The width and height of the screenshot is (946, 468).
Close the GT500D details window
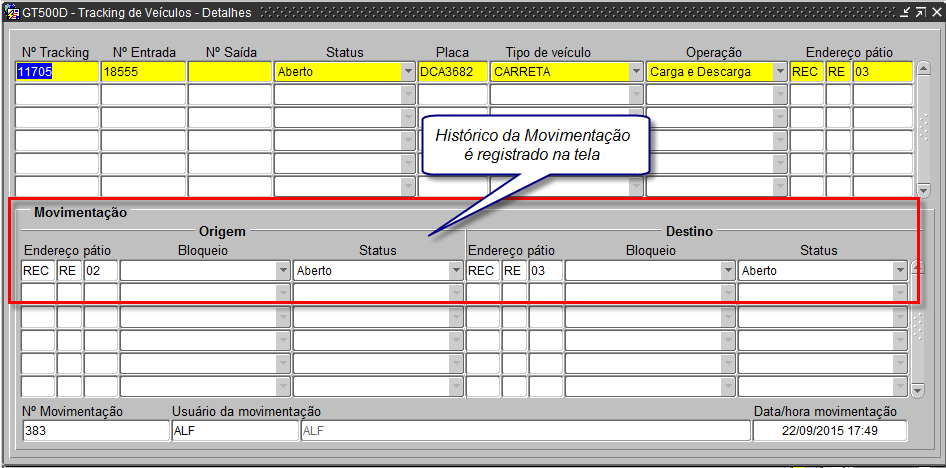coord(935,13)
